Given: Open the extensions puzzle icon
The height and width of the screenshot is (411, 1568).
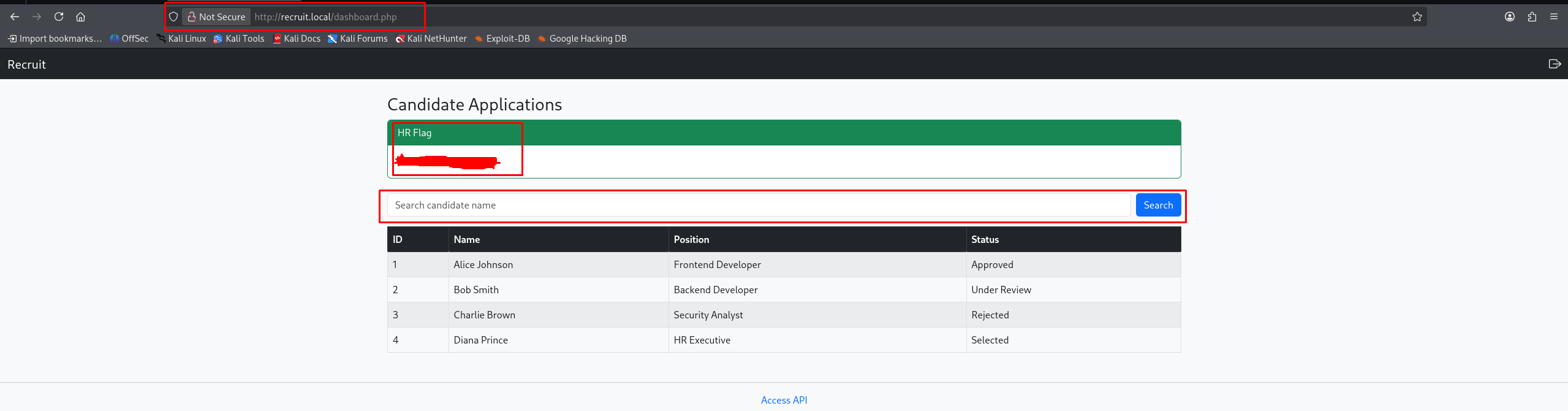Looking at the screenshot, I should point(1532,17).
